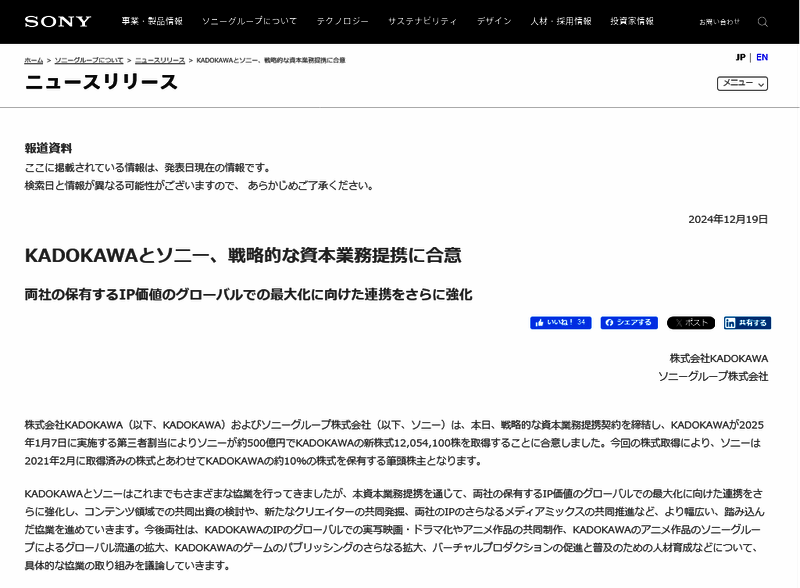
Task: Share the release on Facebook via シェアする
Action: [627, 322]
